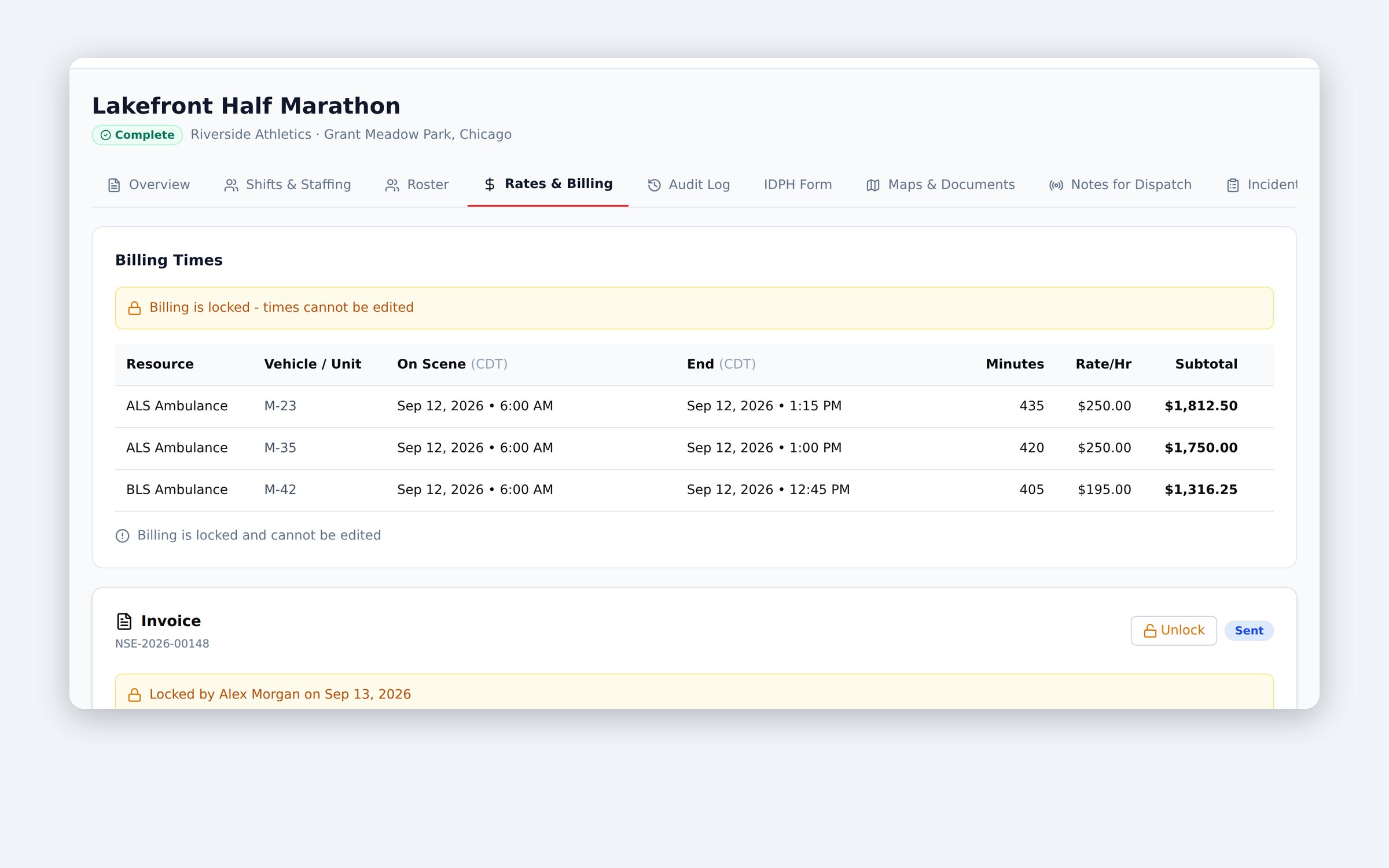Switch to Shifts & Staffing tab
This screenshot has height=868, width=1389.
click(x=287, y=185)
